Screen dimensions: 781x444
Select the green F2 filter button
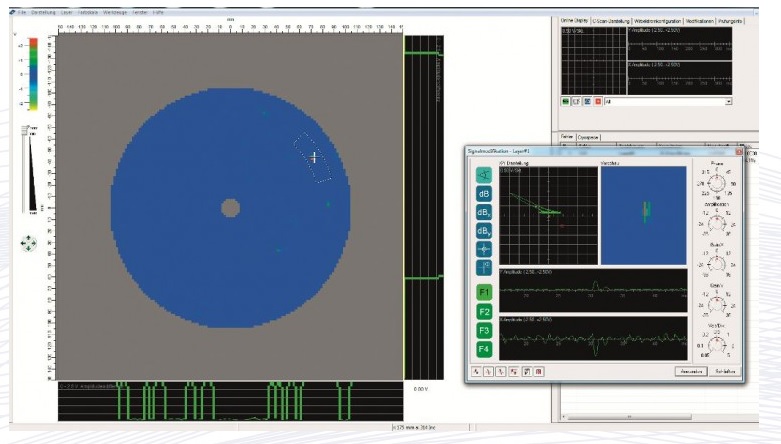(x=484, y=311)
